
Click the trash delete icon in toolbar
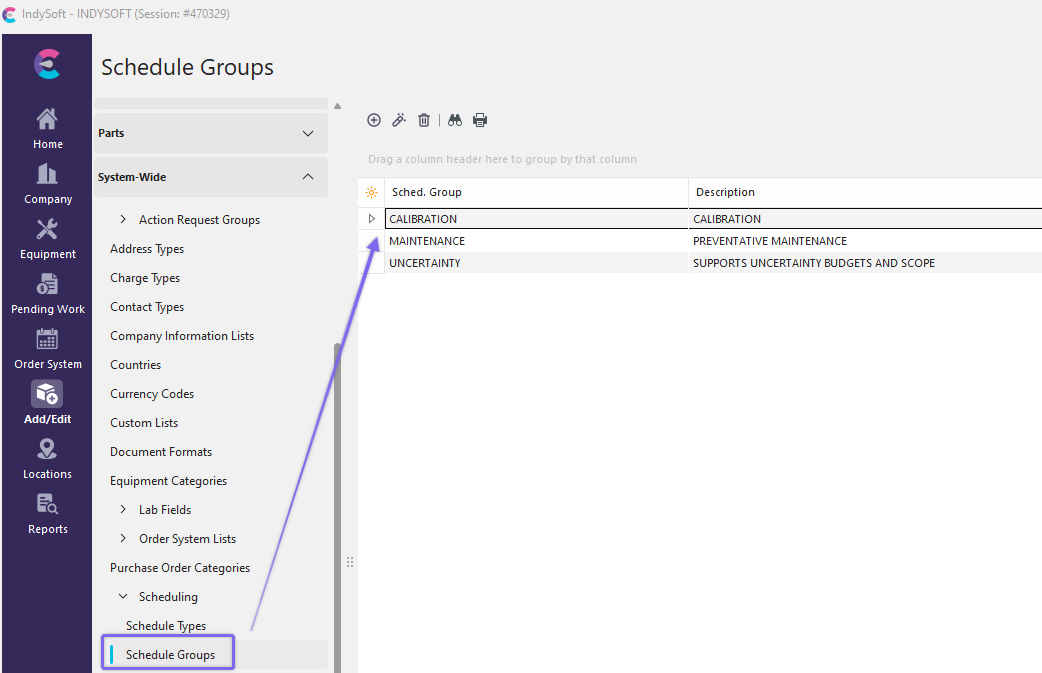click(x=424, y=120)
